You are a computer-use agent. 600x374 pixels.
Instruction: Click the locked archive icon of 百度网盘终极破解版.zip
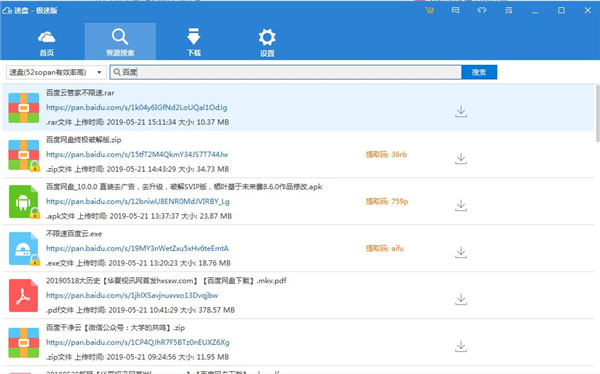tap(24, 155)
